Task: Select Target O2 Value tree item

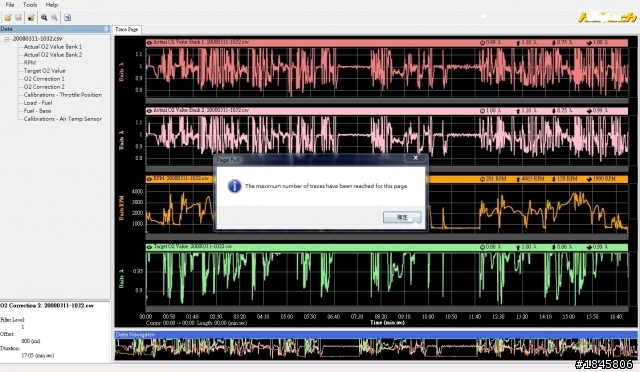Action: [x=44, y=71]
